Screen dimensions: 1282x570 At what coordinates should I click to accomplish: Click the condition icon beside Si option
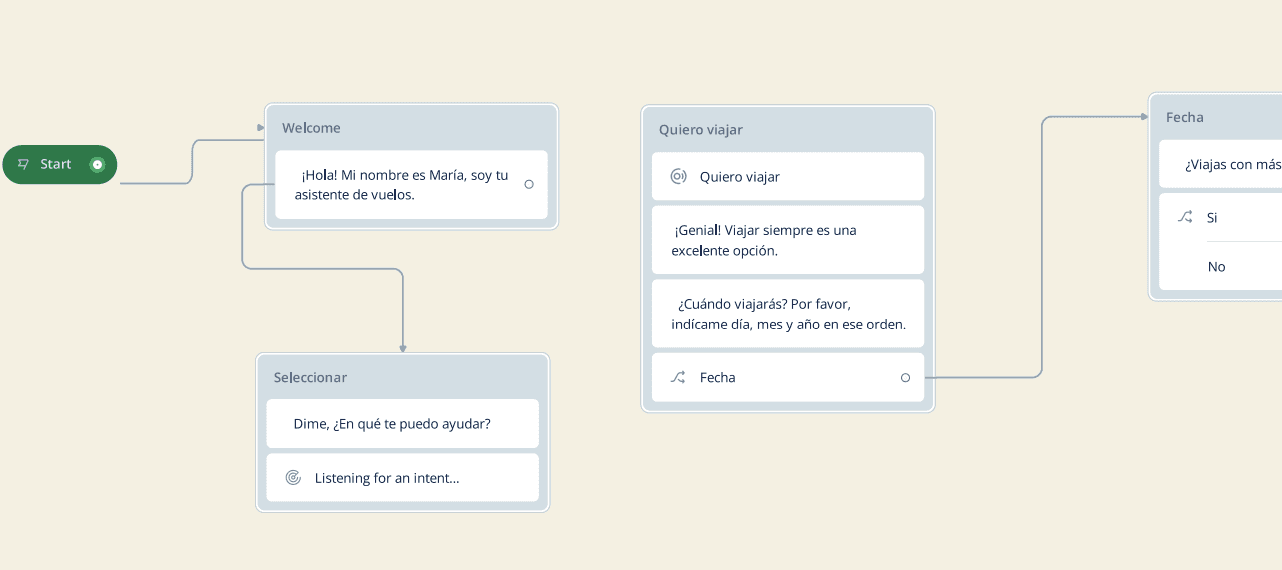pyautogui.click(x=1185, y=217)
